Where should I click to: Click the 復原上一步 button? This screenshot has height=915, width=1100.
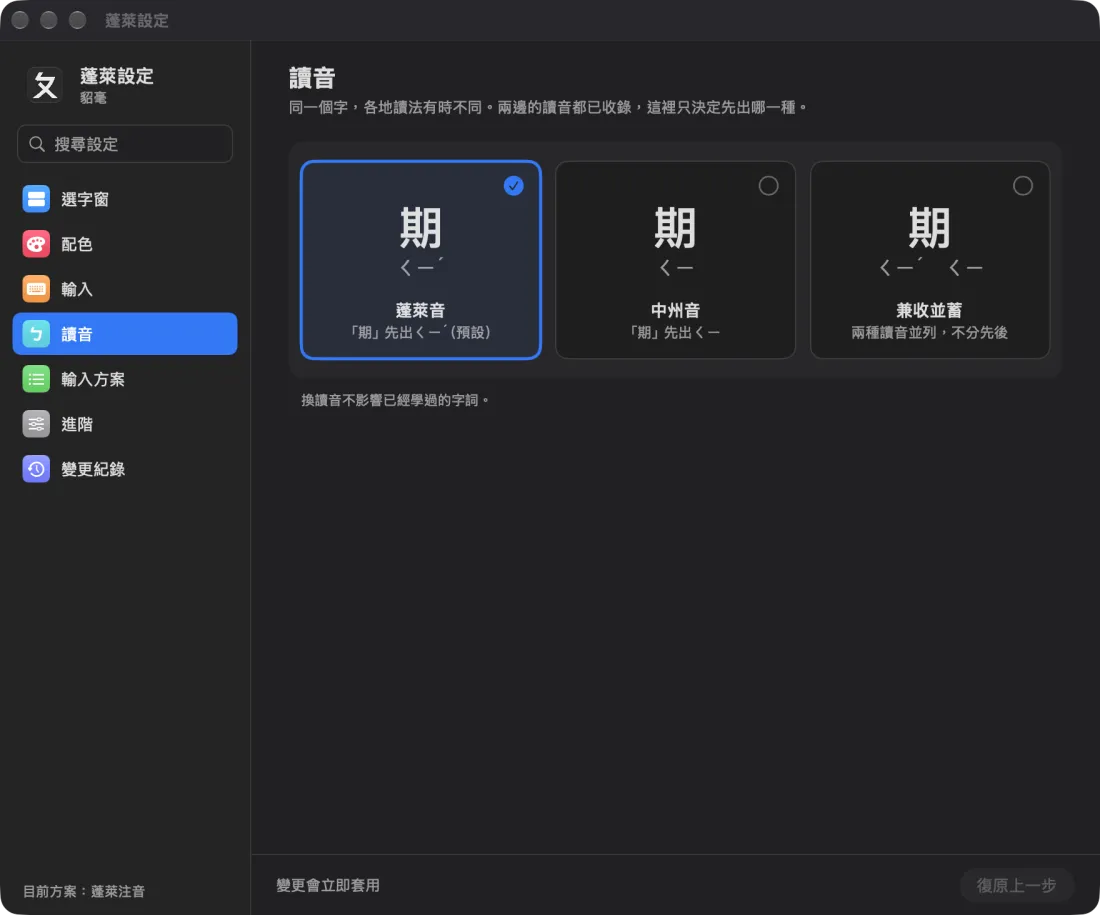tap(1017, 886)
